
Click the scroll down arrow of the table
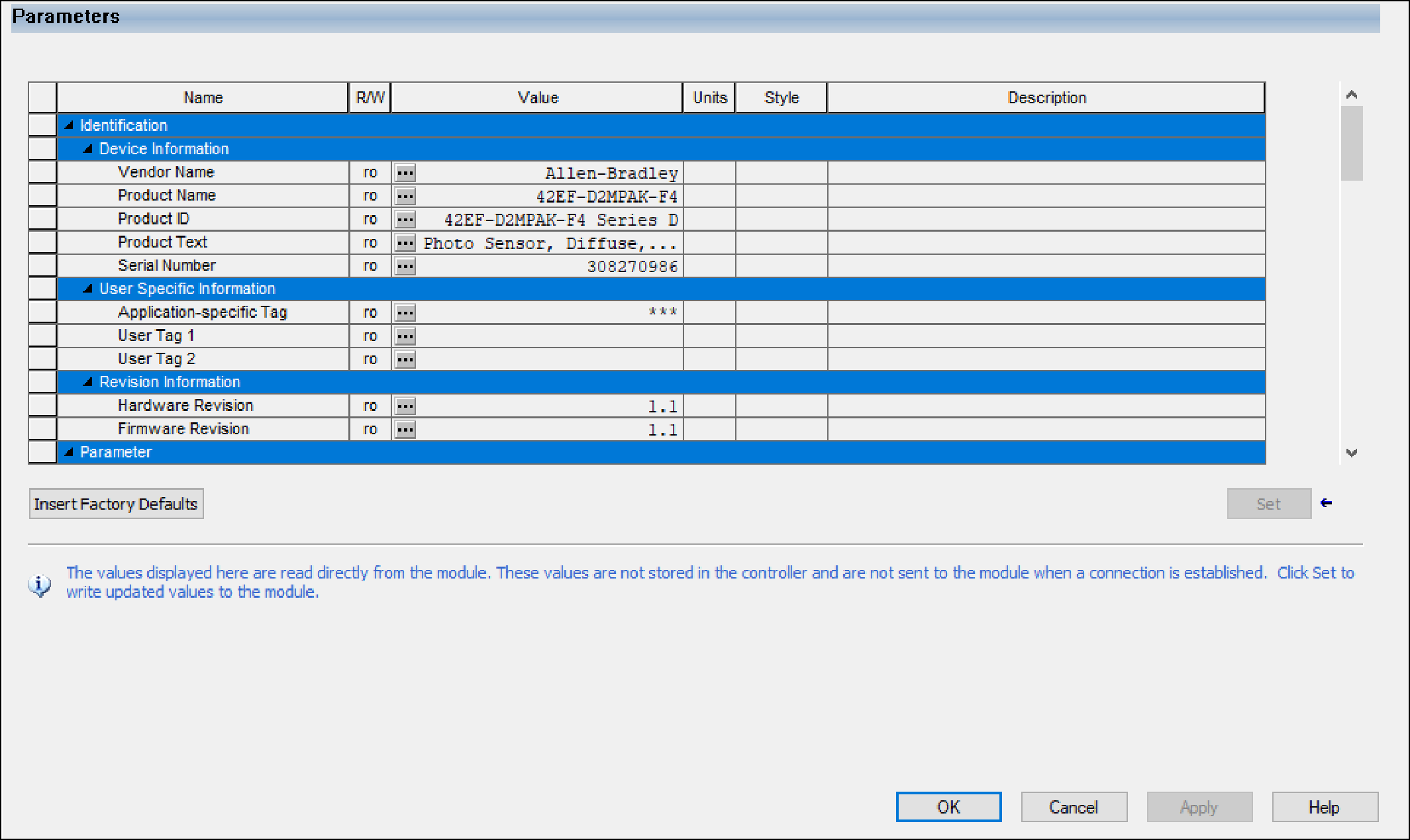tap(1352, 453)
